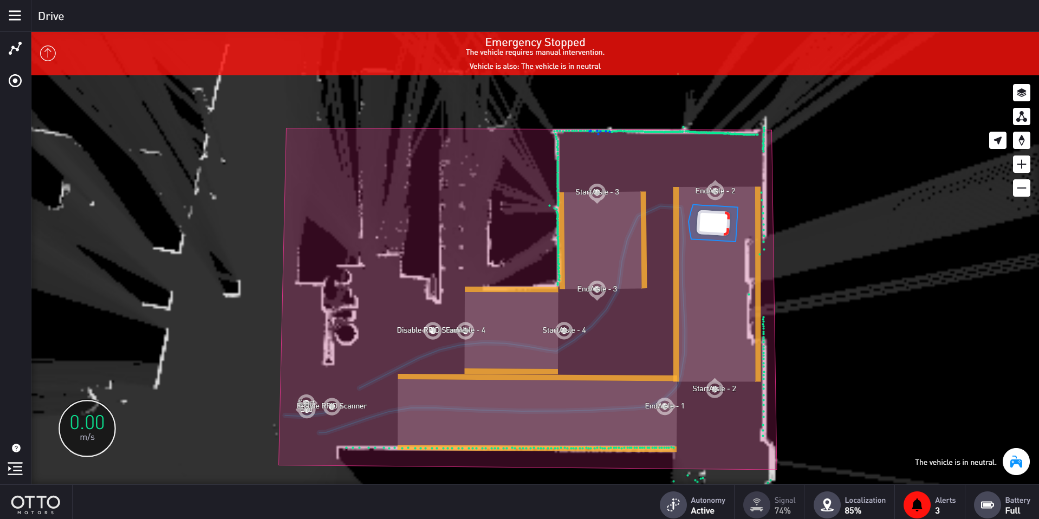The image size is (1039, 519).
Task: Zoom out of the map
Action: pos(1021,188)
